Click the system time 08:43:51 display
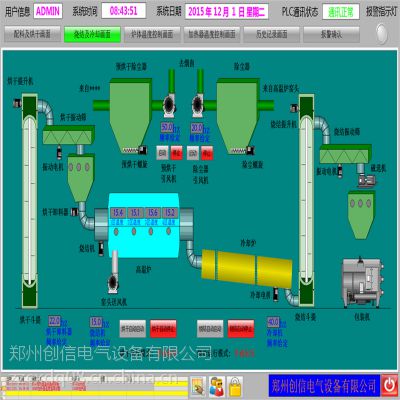This screenshot has width=400, height=400. point(124,11)
